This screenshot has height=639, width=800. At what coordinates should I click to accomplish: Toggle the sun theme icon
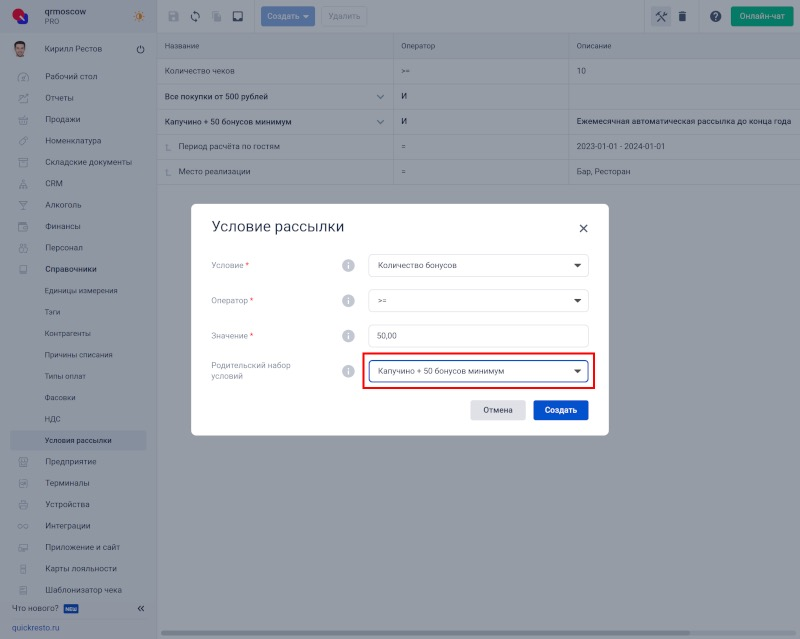139,16
